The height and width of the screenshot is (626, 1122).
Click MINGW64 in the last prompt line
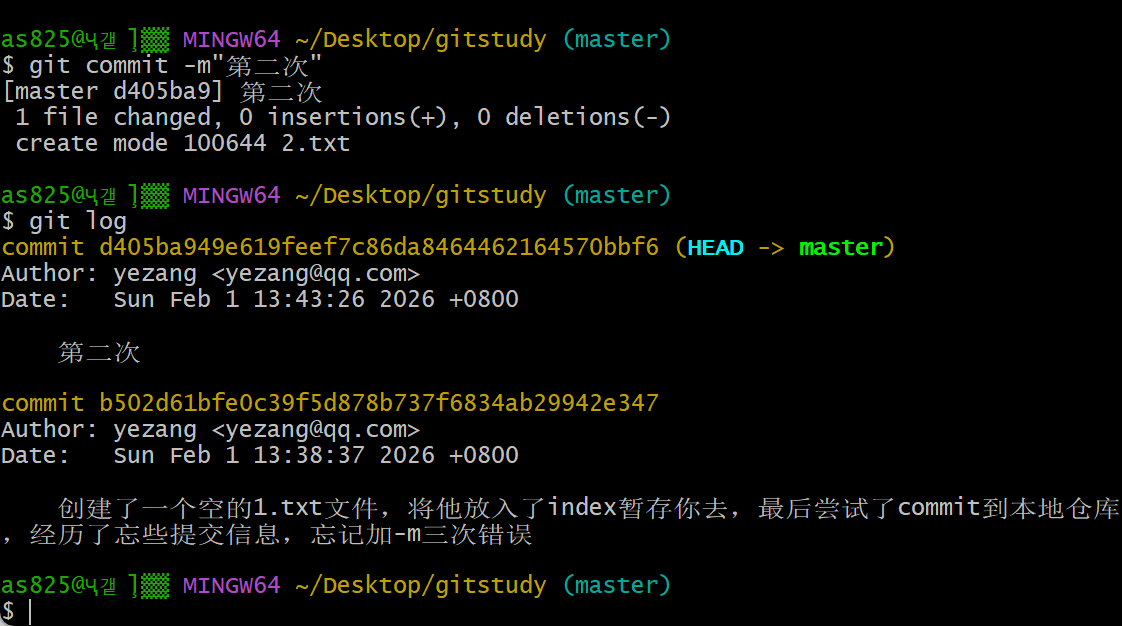point(231,585)
